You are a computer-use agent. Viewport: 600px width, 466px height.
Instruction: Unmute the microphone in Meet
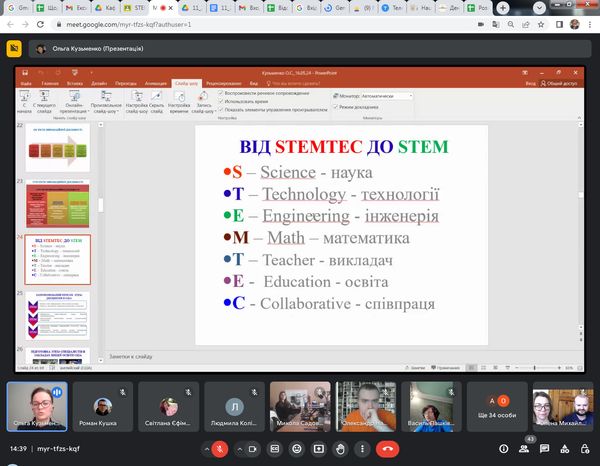[220, 449]
